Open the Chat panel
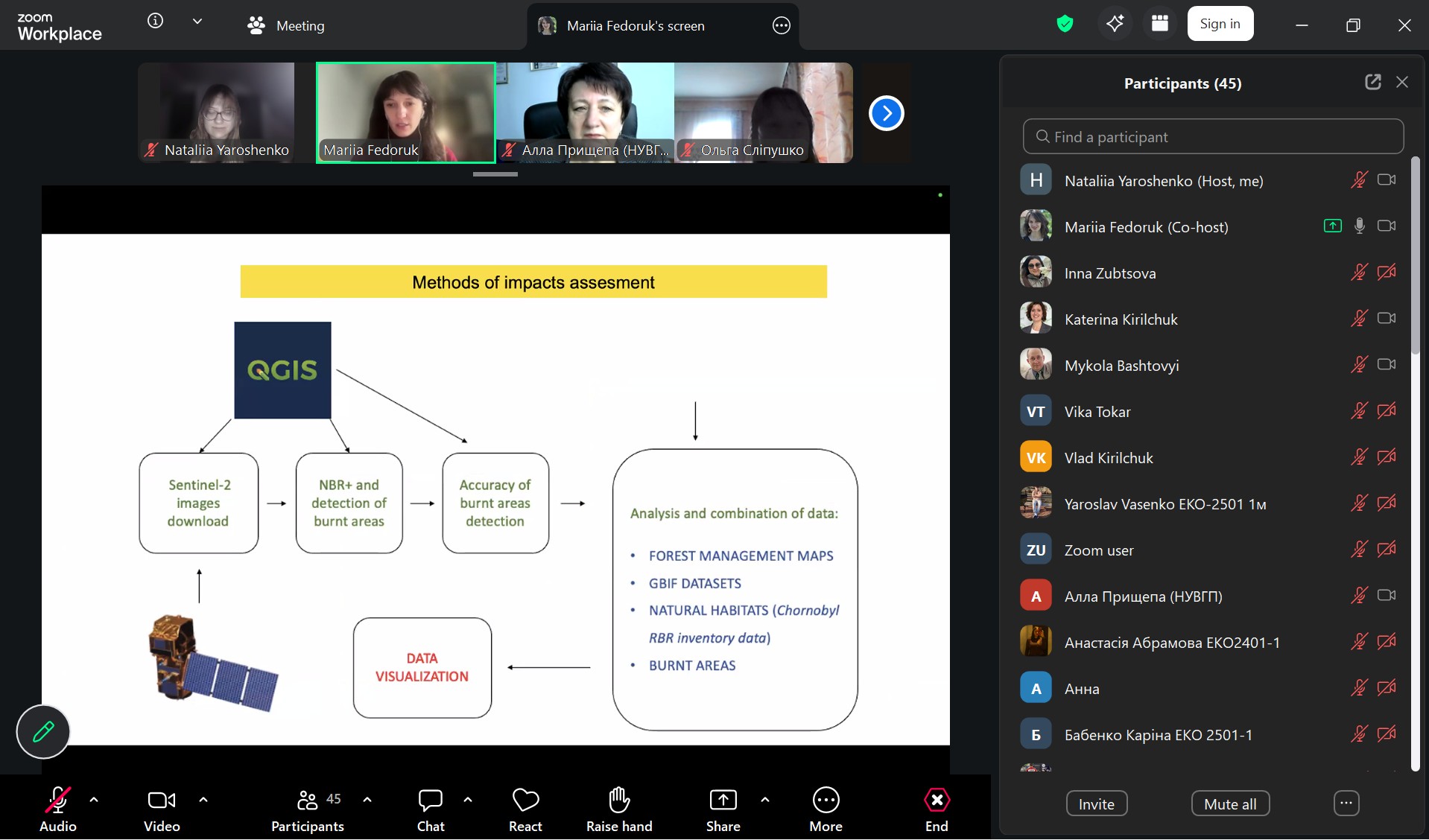This screenshot has width=1429, height=840. [430, 809]
